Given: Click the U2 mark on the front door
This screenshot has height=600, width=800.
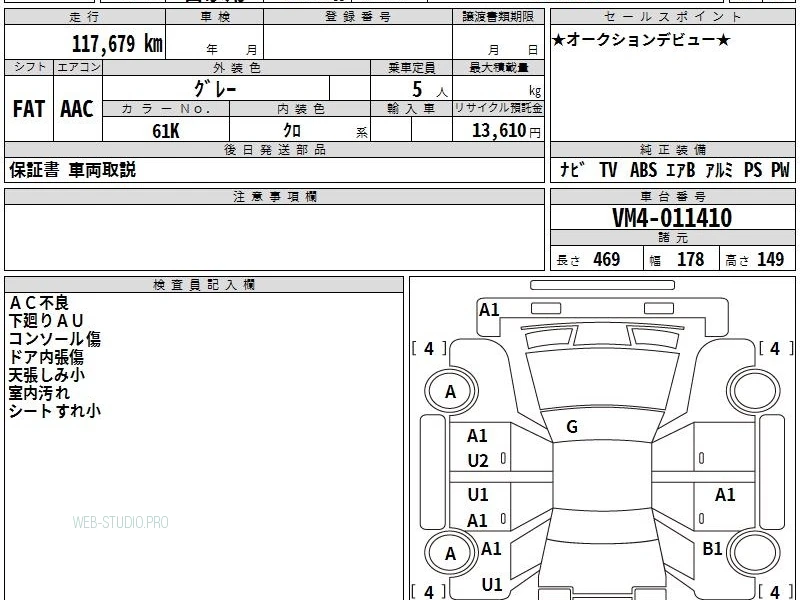Looking at the screenshot, I should tap(478, 461).
